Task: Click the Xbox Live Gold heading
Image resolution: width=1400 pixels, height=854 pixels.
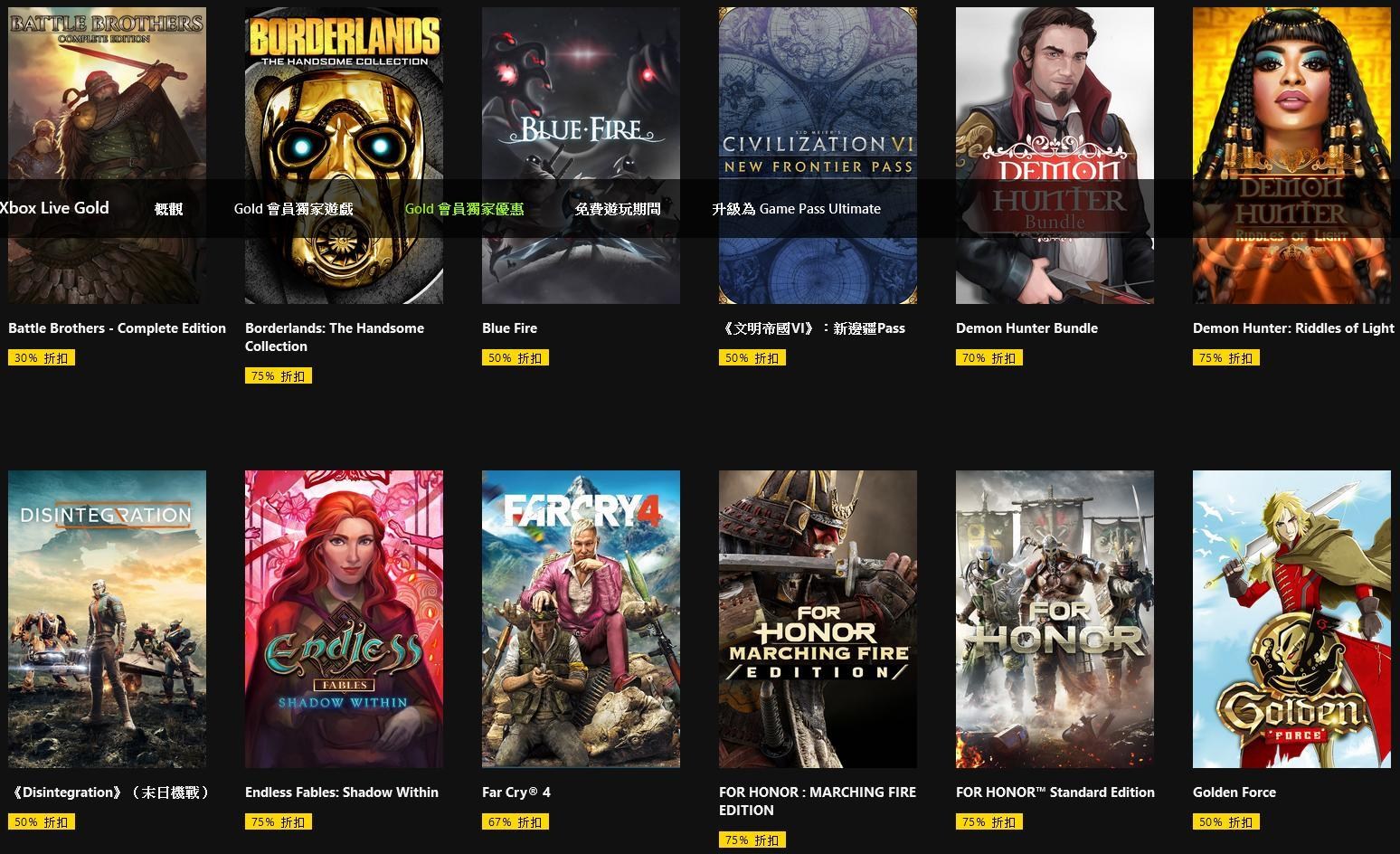Action: (54, 208)
